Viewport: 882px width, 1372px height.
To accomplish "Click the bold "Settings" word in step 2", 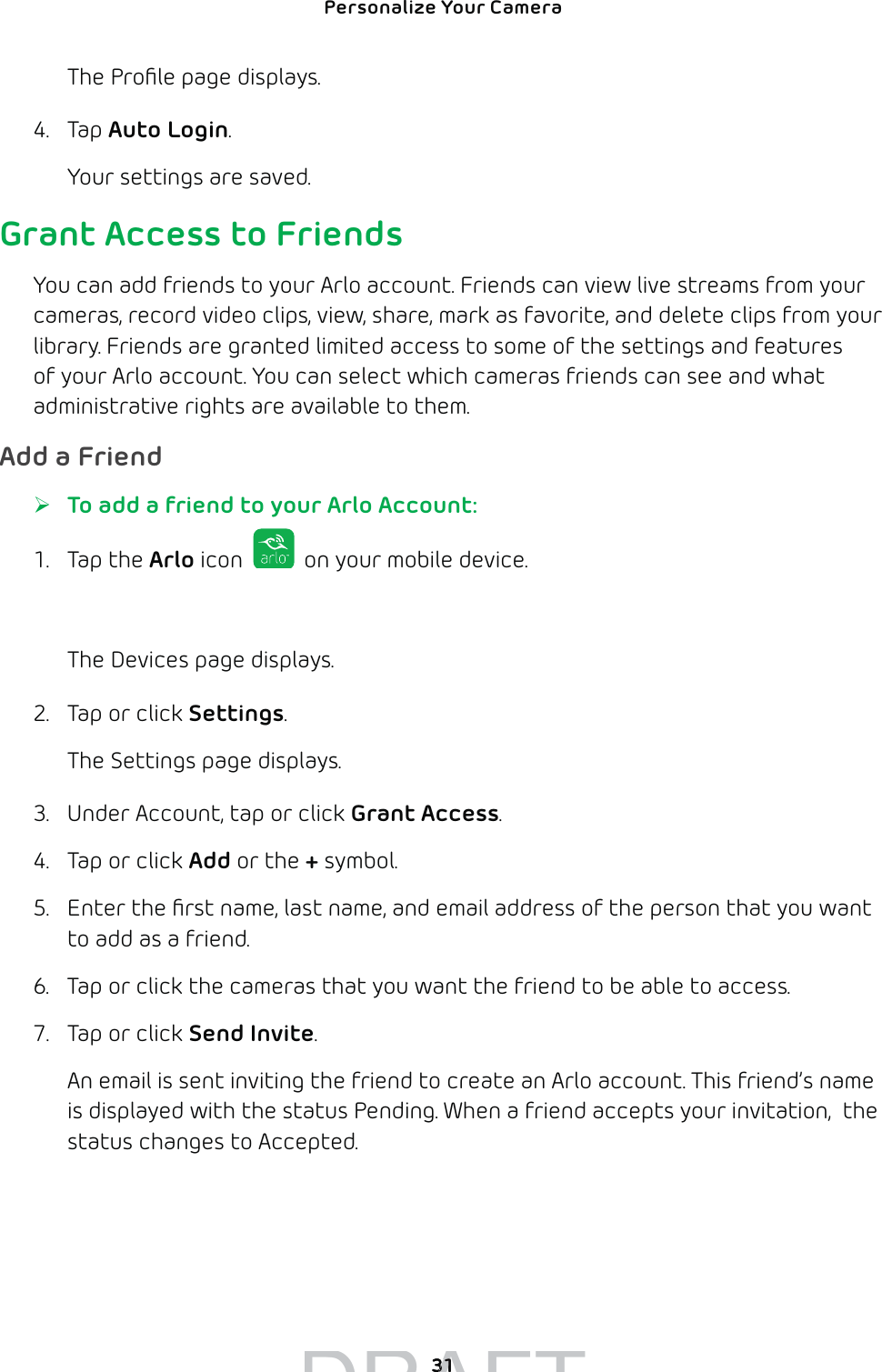I will pyautogui.click(x=236, y=714).
